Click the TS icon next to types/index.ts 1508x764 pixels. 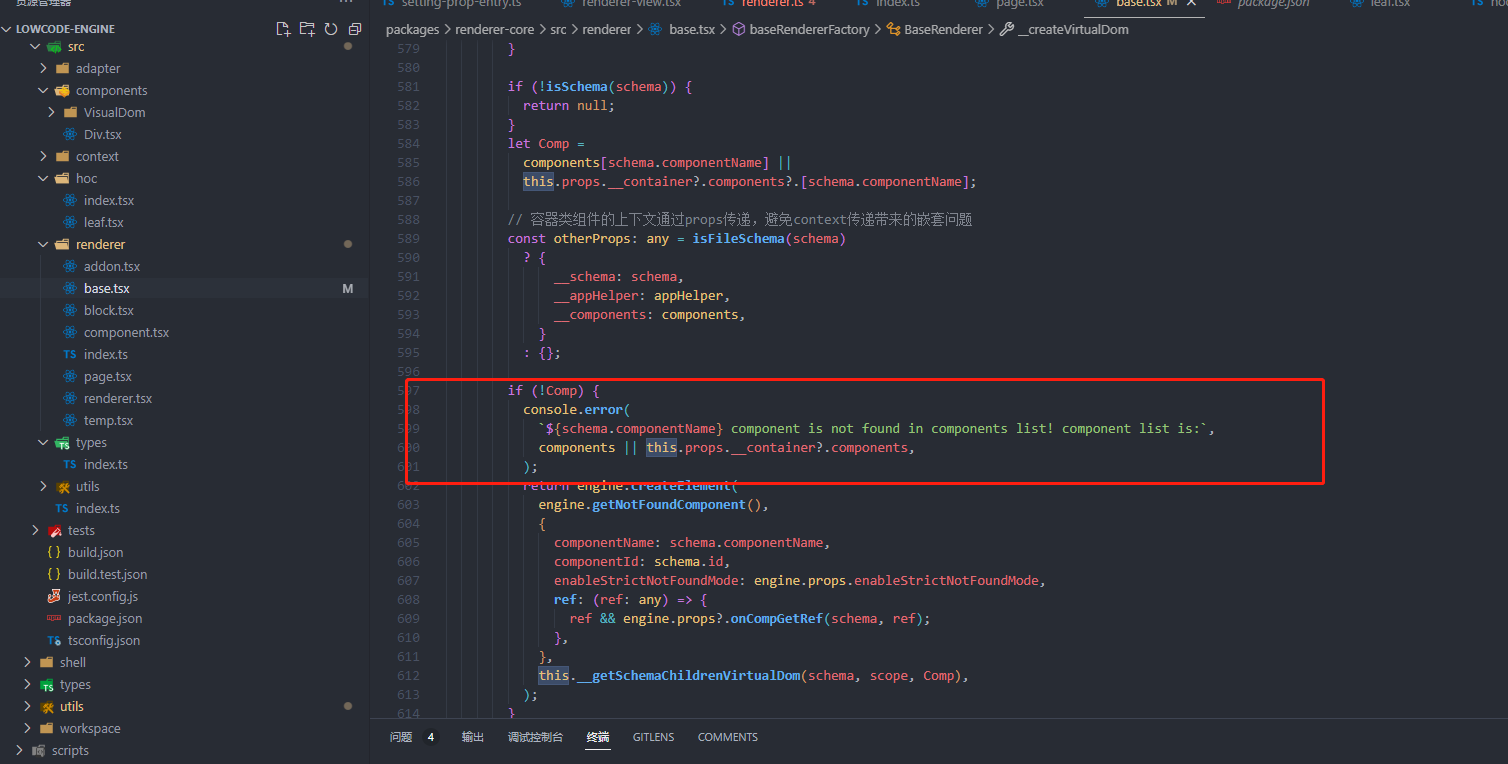pyautogui.click(x=69, y=464)
